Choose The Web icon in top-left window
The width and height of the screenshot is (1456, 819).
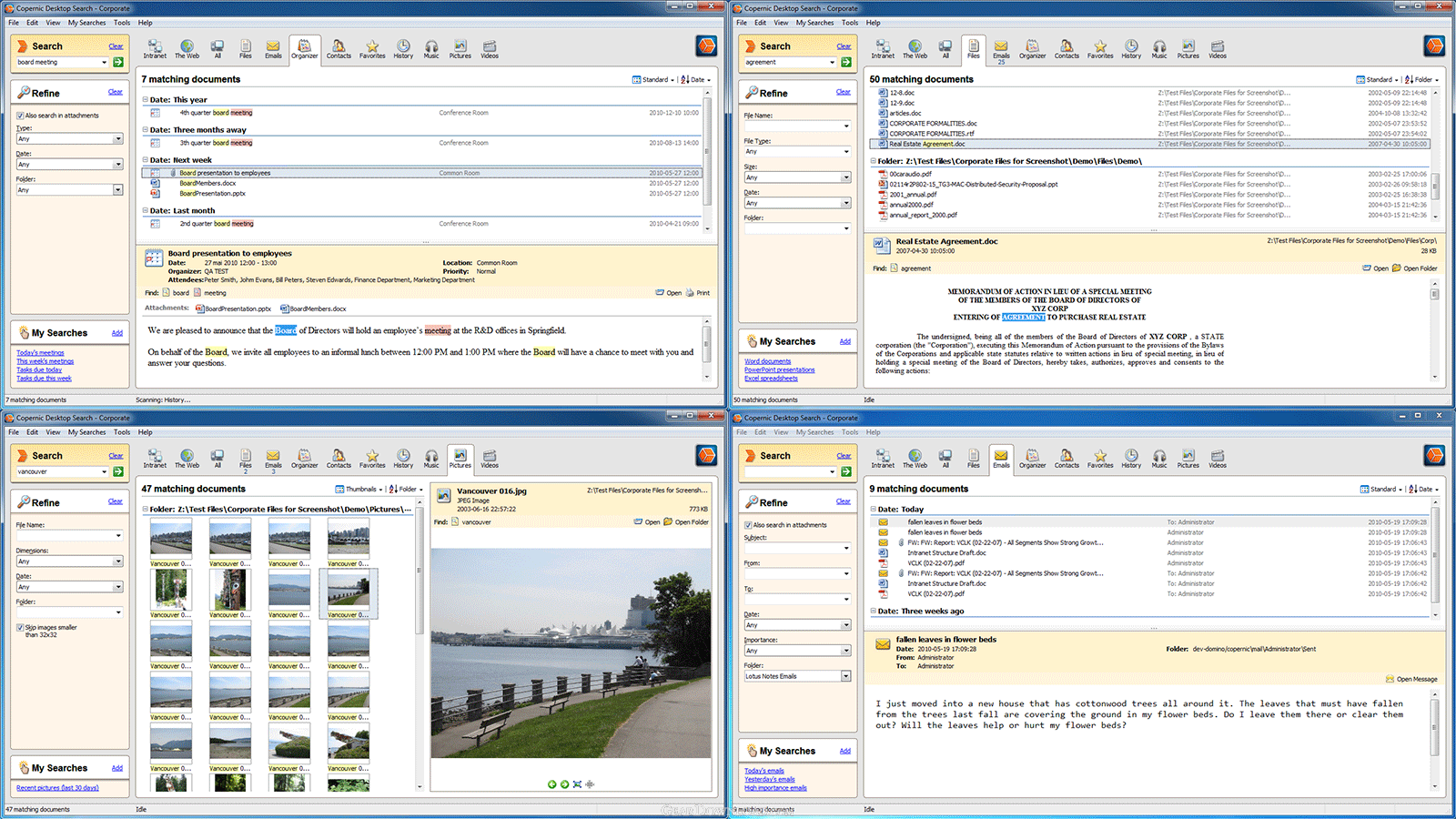click(x=187, y=48)
